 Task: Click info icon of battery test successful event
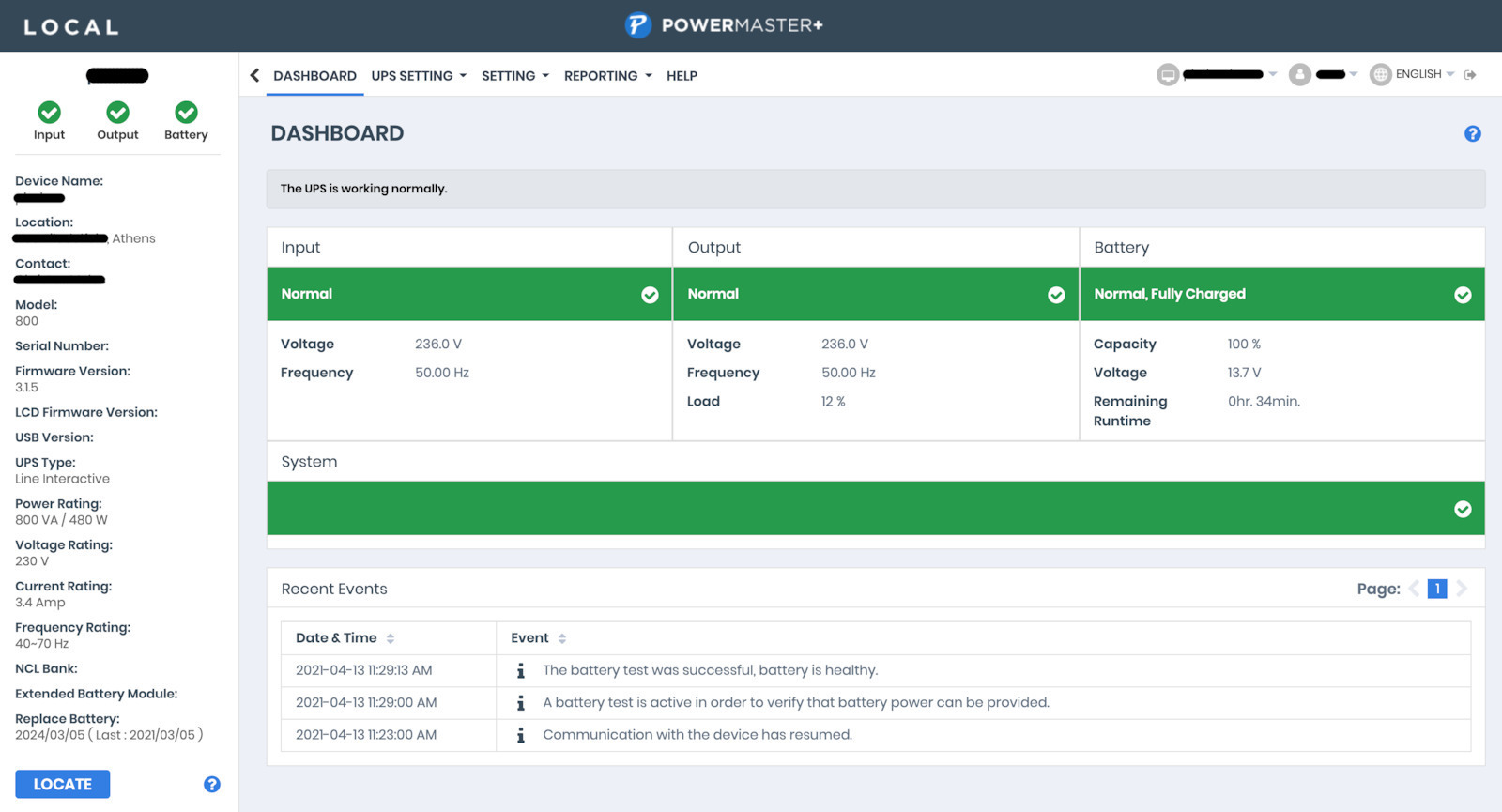tap(521, 670)
